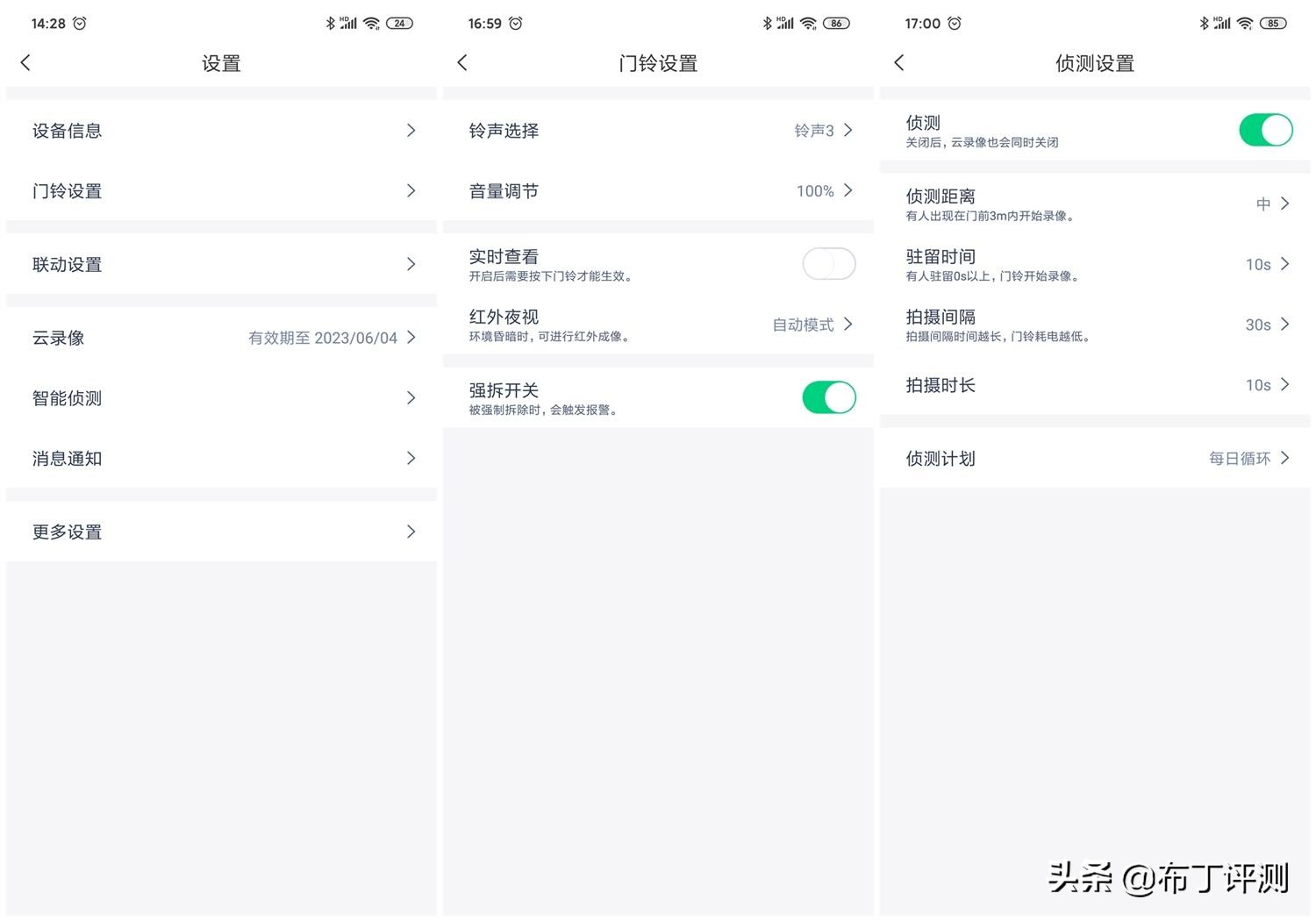This screenshot has height=921, width=1316.
Task: Tap the Bluetooth icon in the middle status bar
Action: 767,23
